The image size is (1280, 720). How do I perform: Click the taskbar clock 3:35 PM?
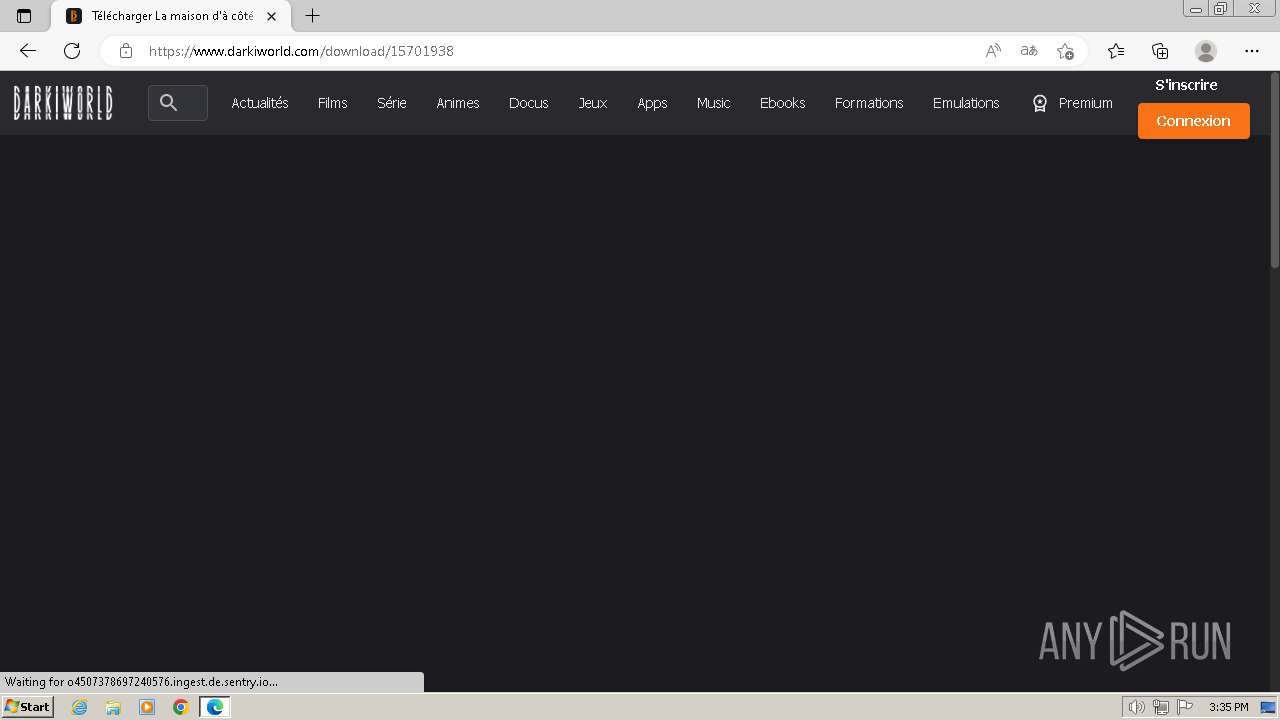point(1228,707)
